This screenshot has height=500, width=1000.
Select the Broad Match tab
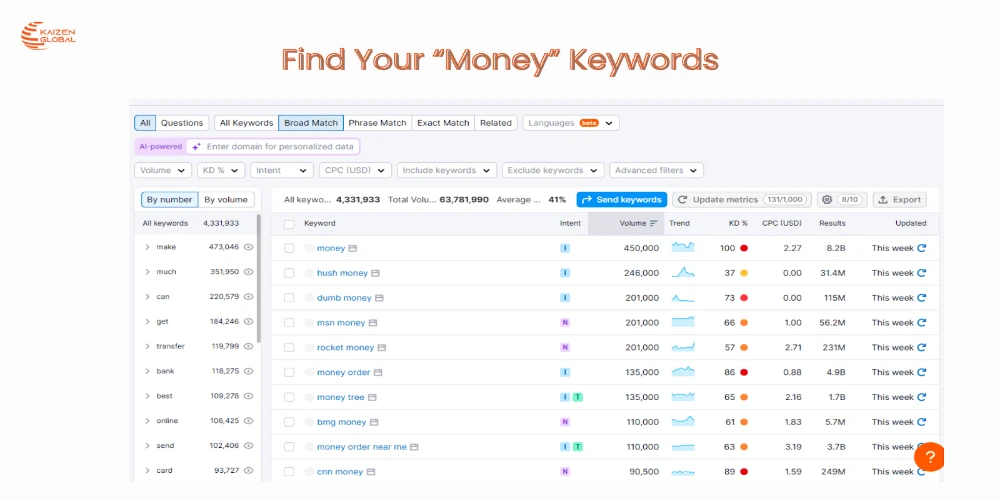pyautogui.click(x=311, y=123)
